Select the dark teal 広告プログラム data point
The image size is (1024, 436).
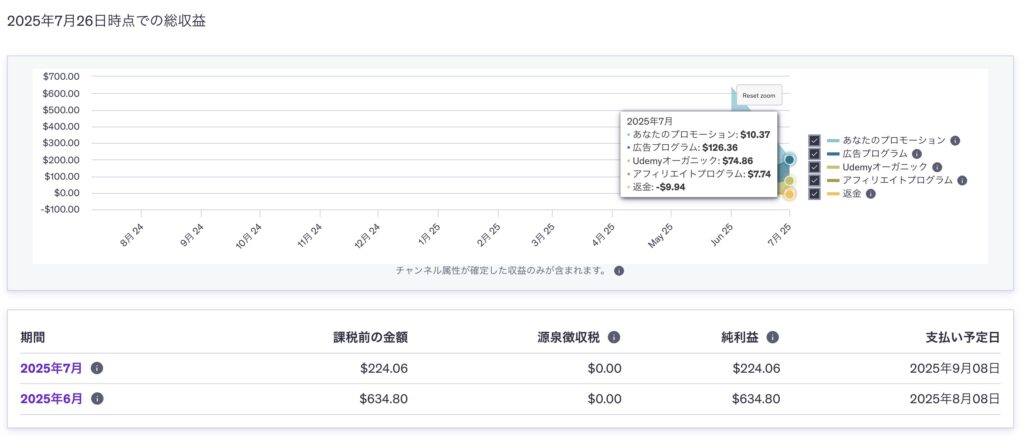pos(789,159)
